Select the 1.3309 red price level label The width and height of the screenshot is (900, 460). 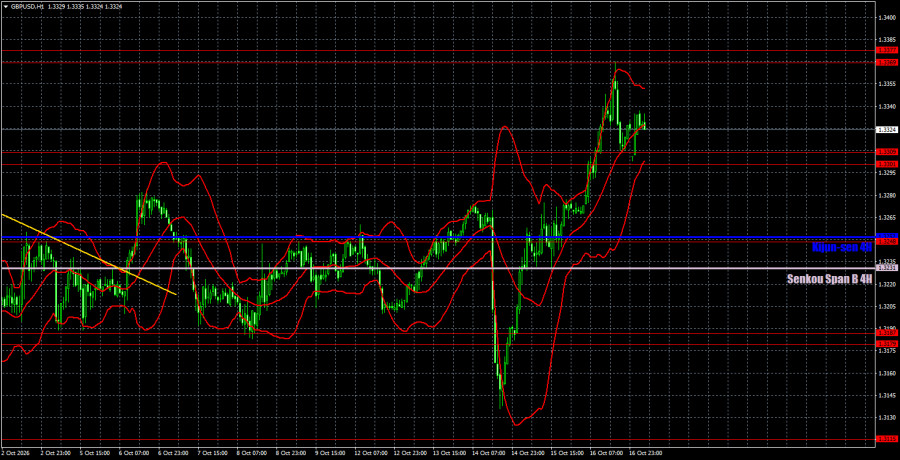887,152
